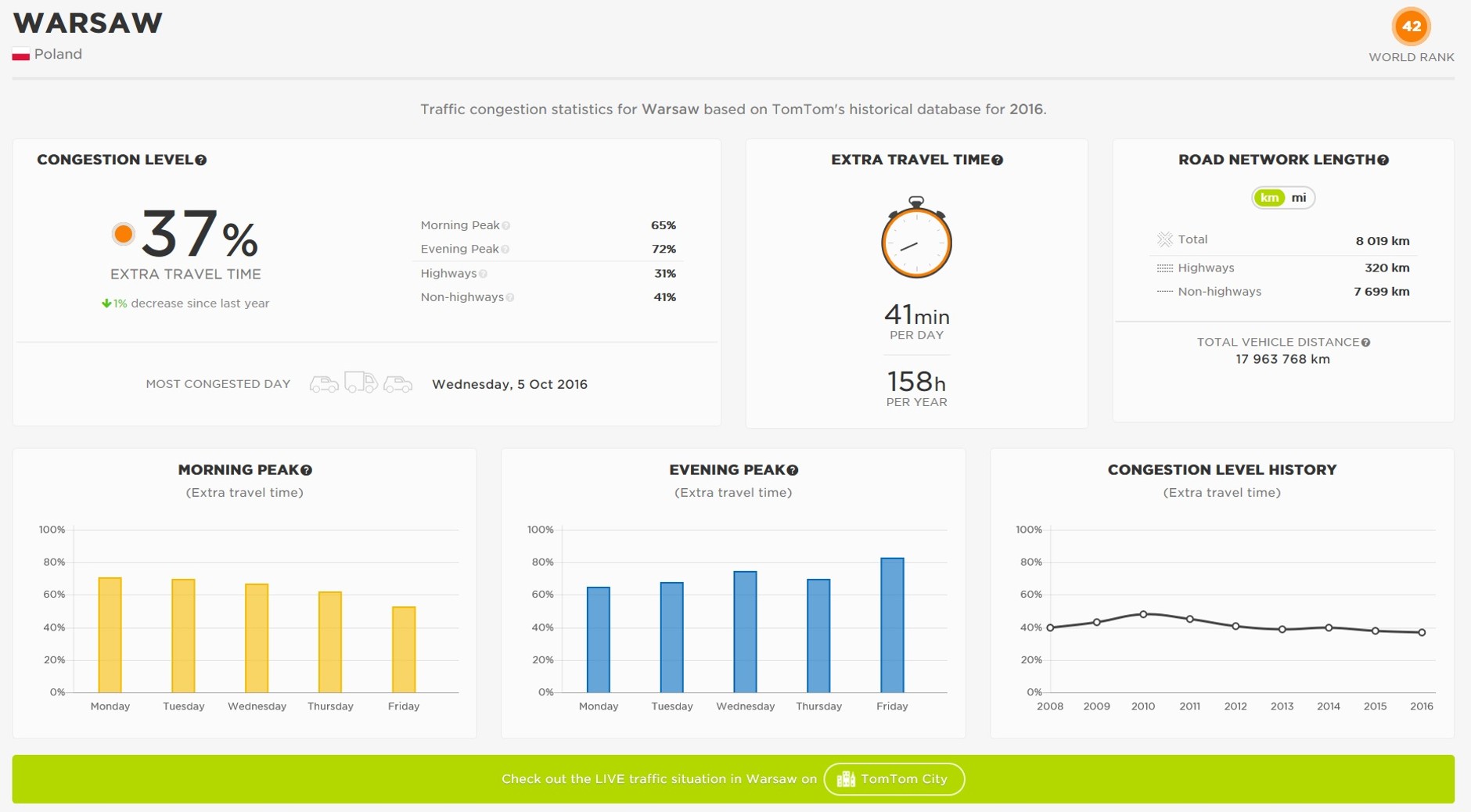Open TomTom City live traffic button
1471x812 pixels.
click(x=894, y=779)
